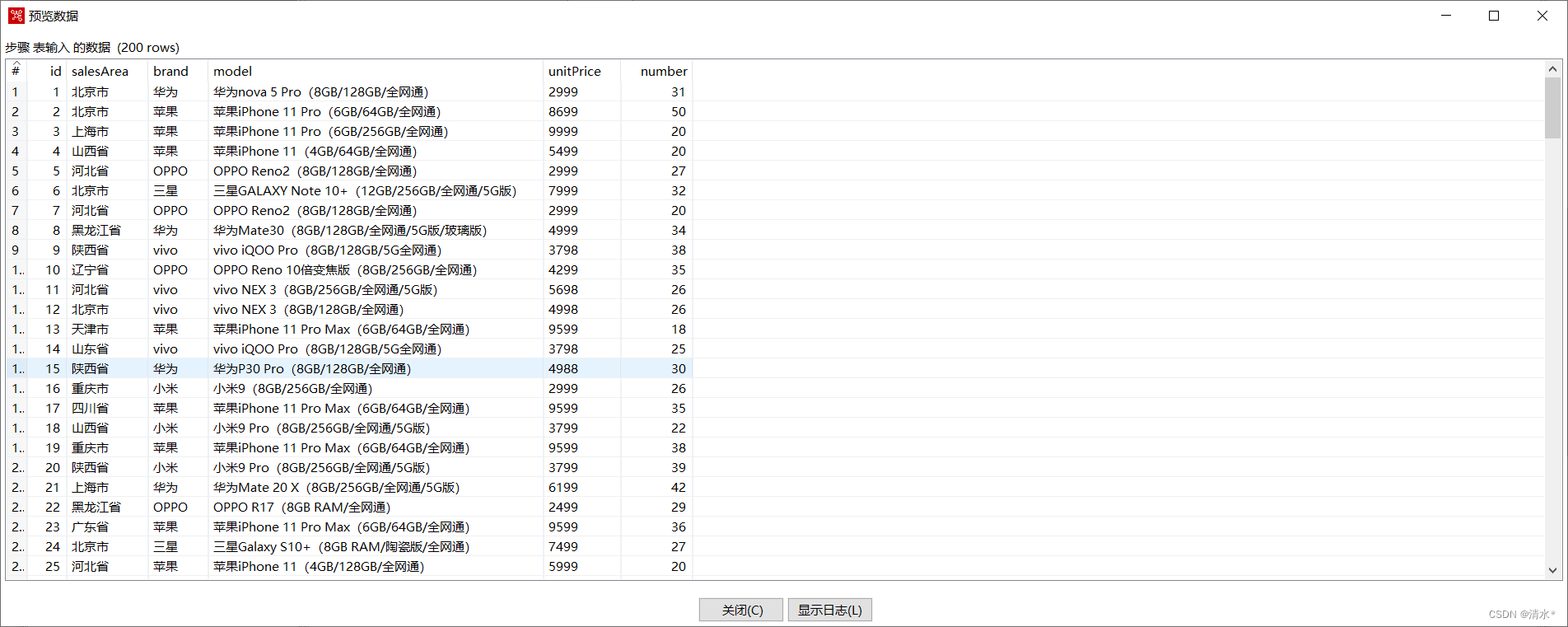This screenshot has width=1568, height=627.
Task: Select model cell 小米9 (8GB/256GB/全网通)
Action: pos(292,388)
